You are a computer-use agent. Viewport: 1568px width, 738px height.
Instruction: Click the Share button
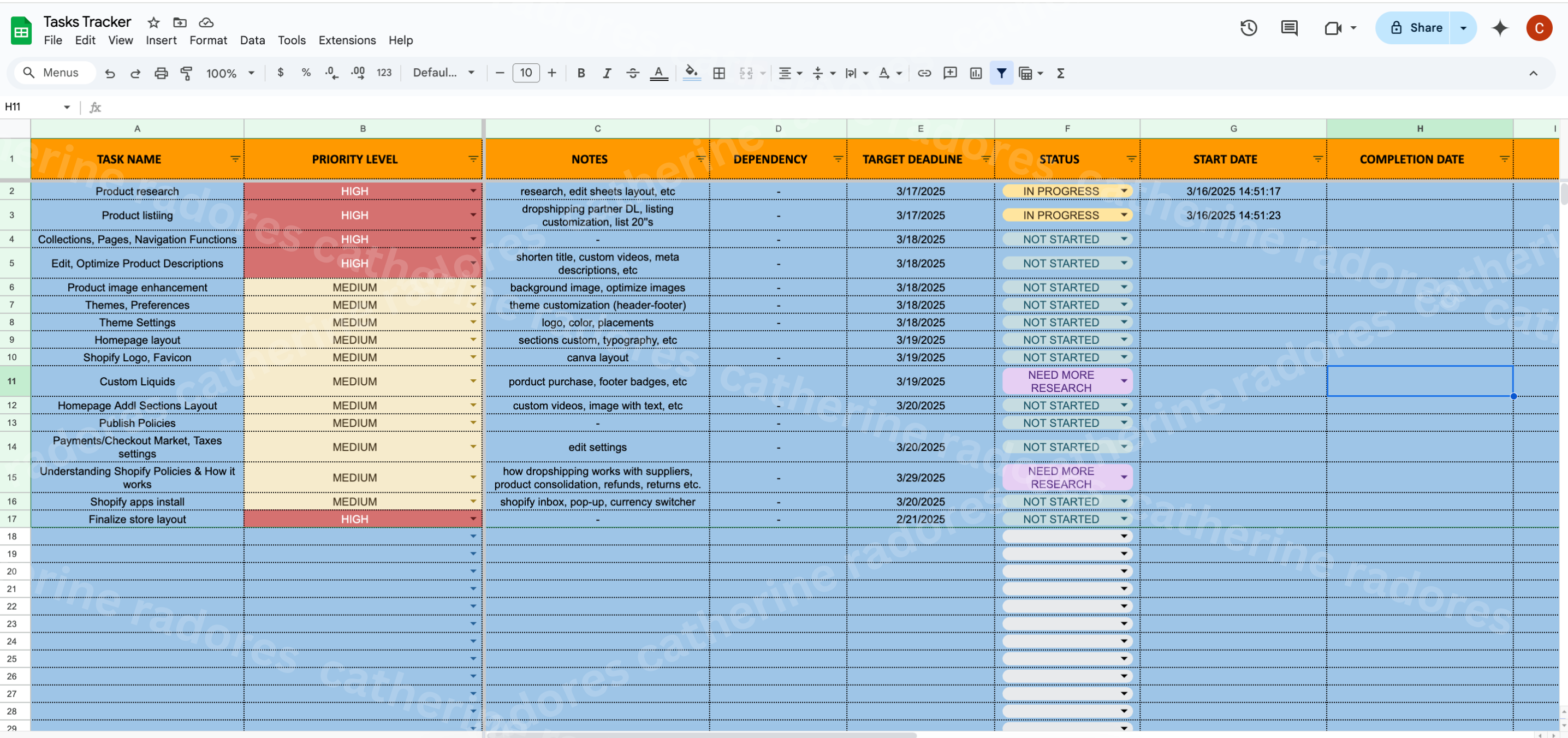tap(1415, 27)
